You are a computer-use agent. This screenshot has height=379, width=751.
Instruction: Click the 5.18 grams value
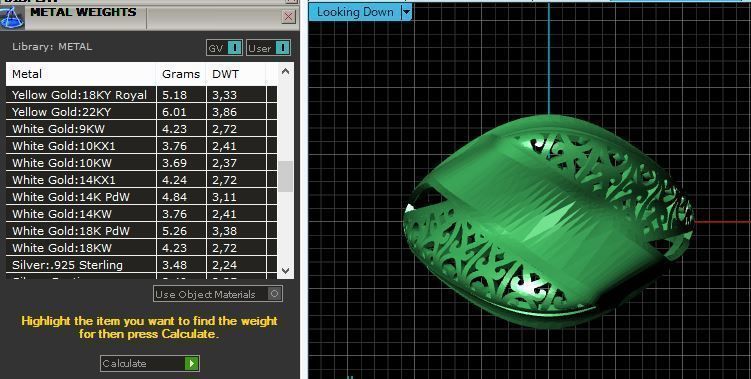click(x=174, y=94)
